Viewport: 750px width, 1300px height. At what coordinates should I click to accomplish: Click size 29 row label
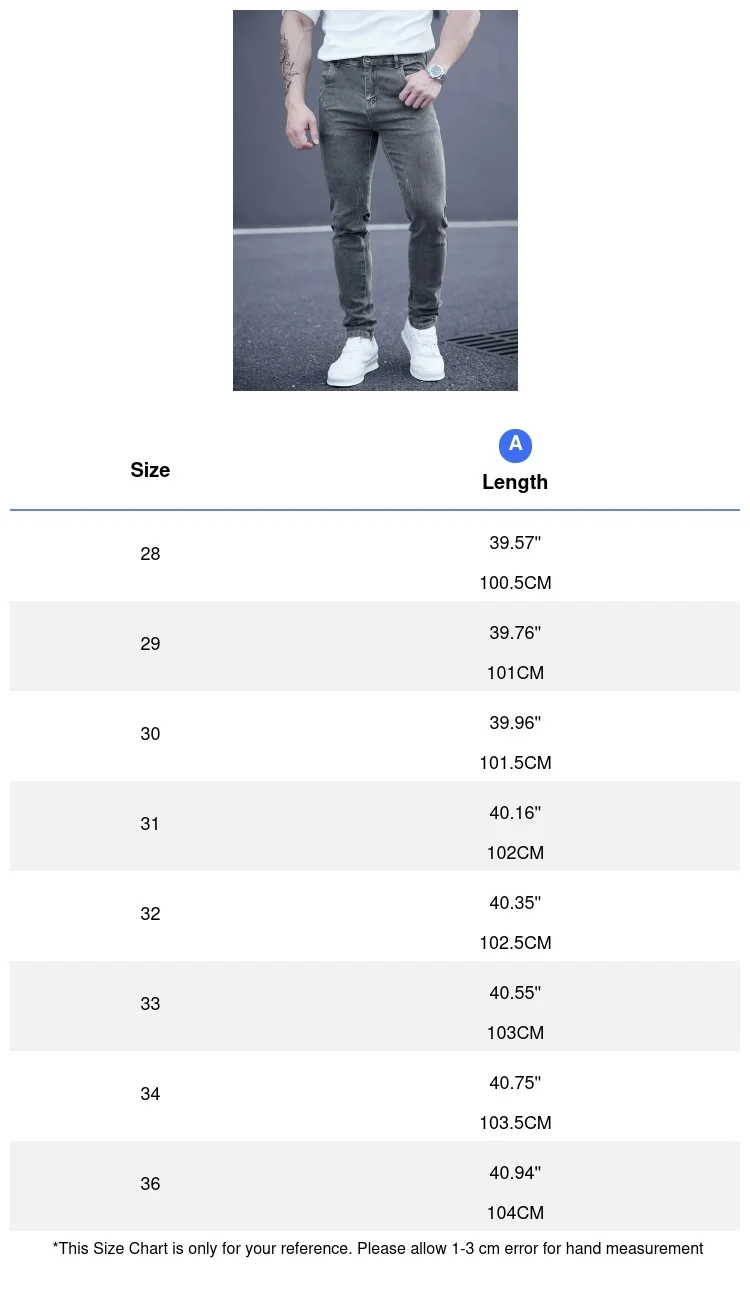pyautogui.click(x=150, y=644)
